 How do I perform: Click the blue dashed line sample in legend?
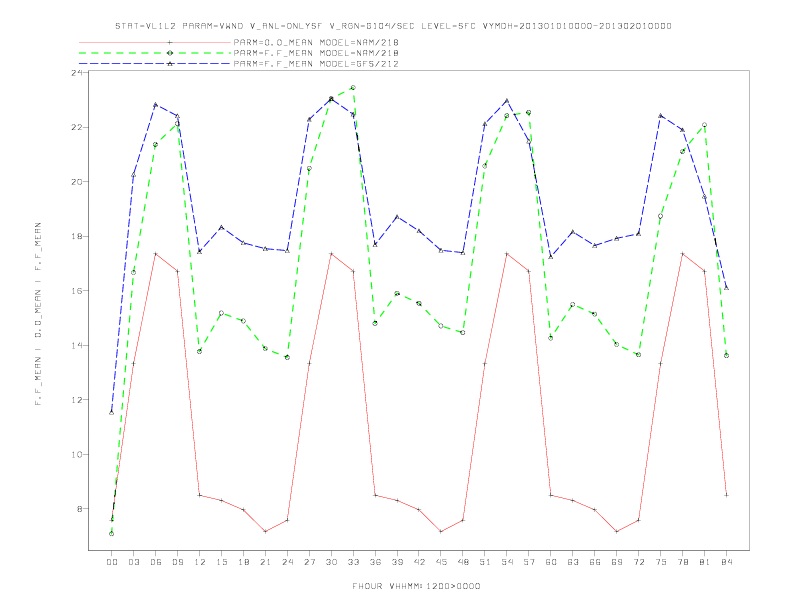click(x=155, y=64)
